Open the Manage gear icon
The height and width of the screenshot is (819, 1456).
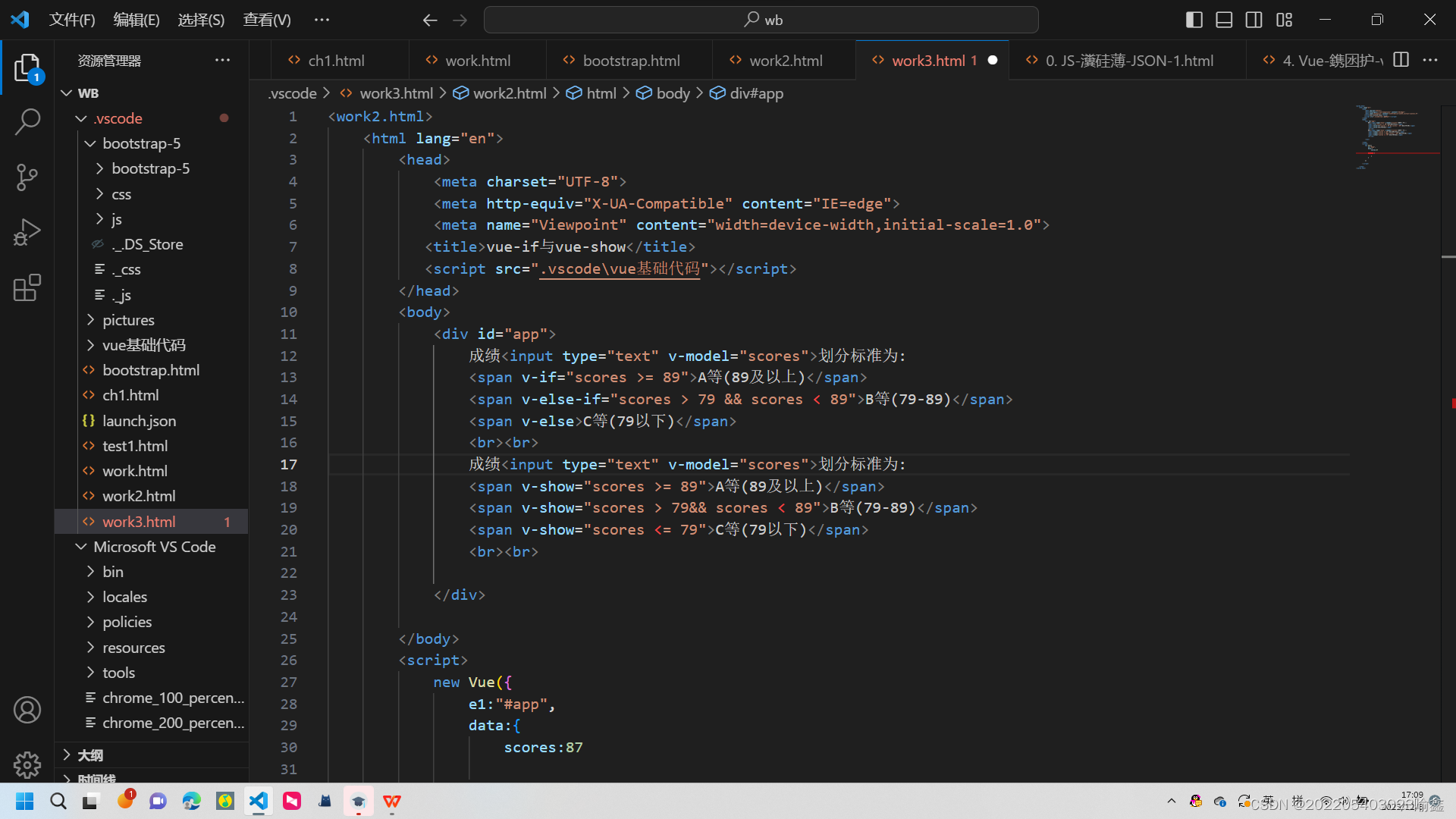tap(27, 765)
